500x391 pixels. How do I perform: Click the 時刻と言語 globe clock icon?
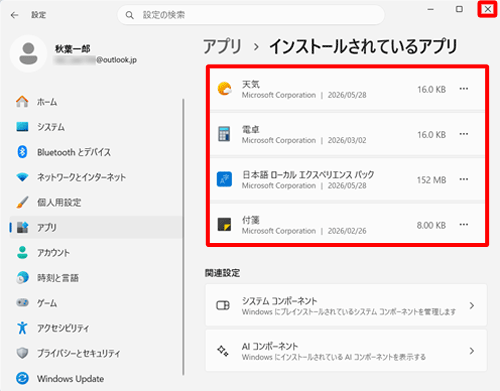point(22,277)
